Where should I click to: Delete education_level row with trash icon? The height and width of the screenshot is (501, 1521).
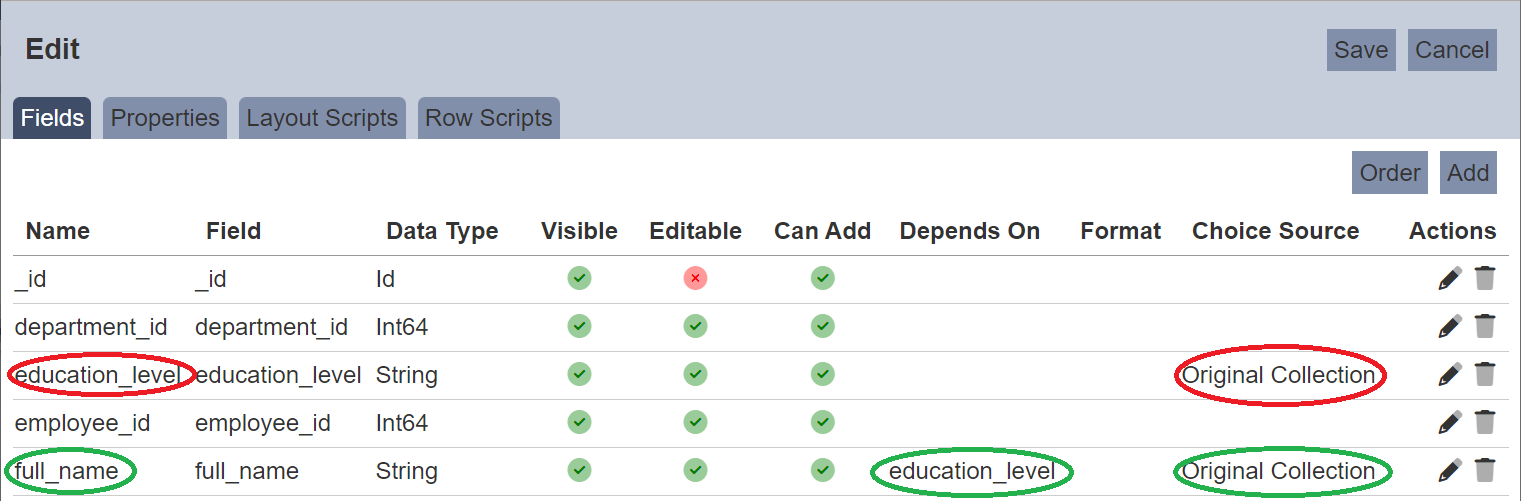(x=1485, y=375)
